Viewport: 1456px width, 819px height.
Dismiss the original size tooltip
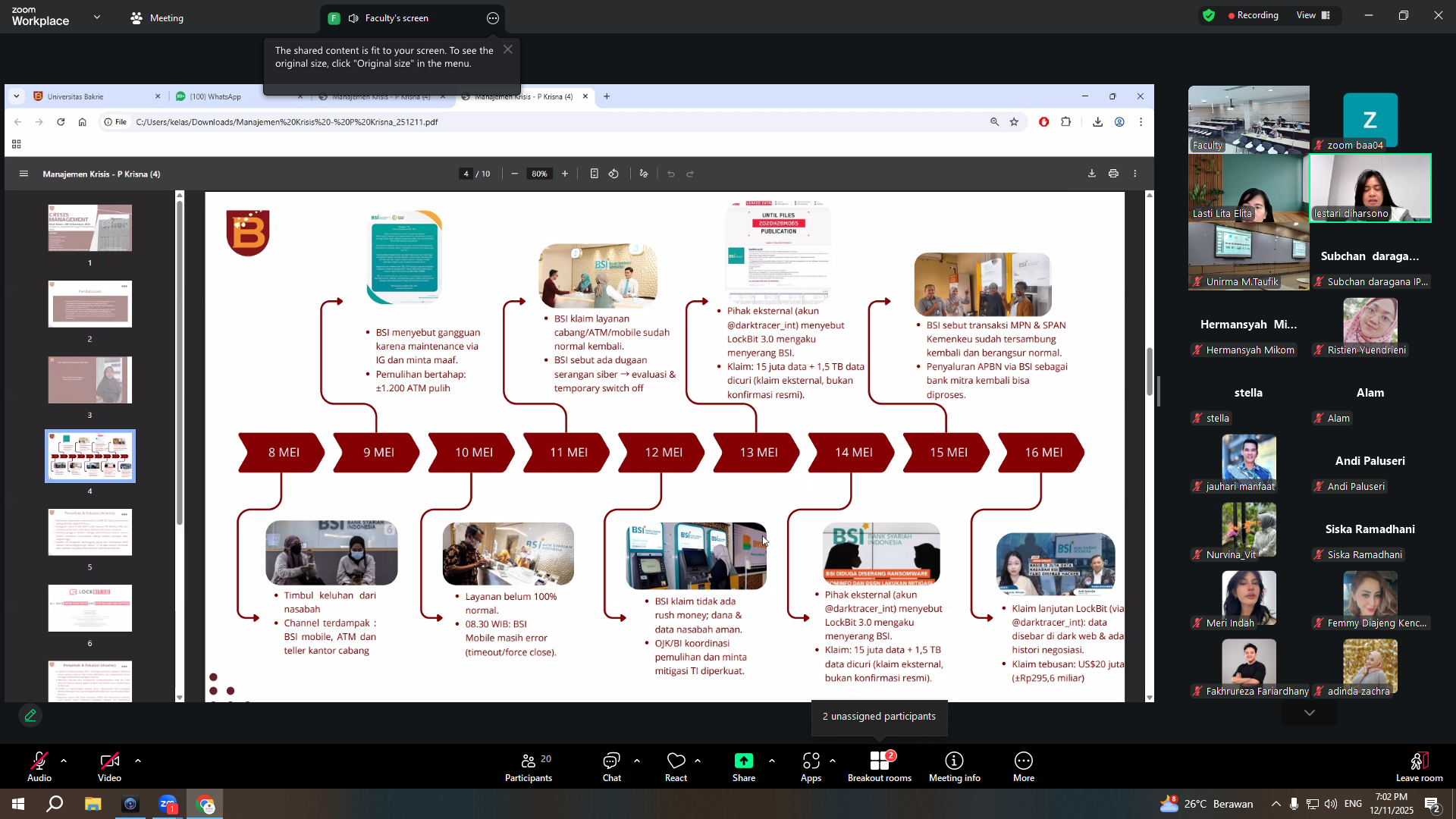click(508, 49)
